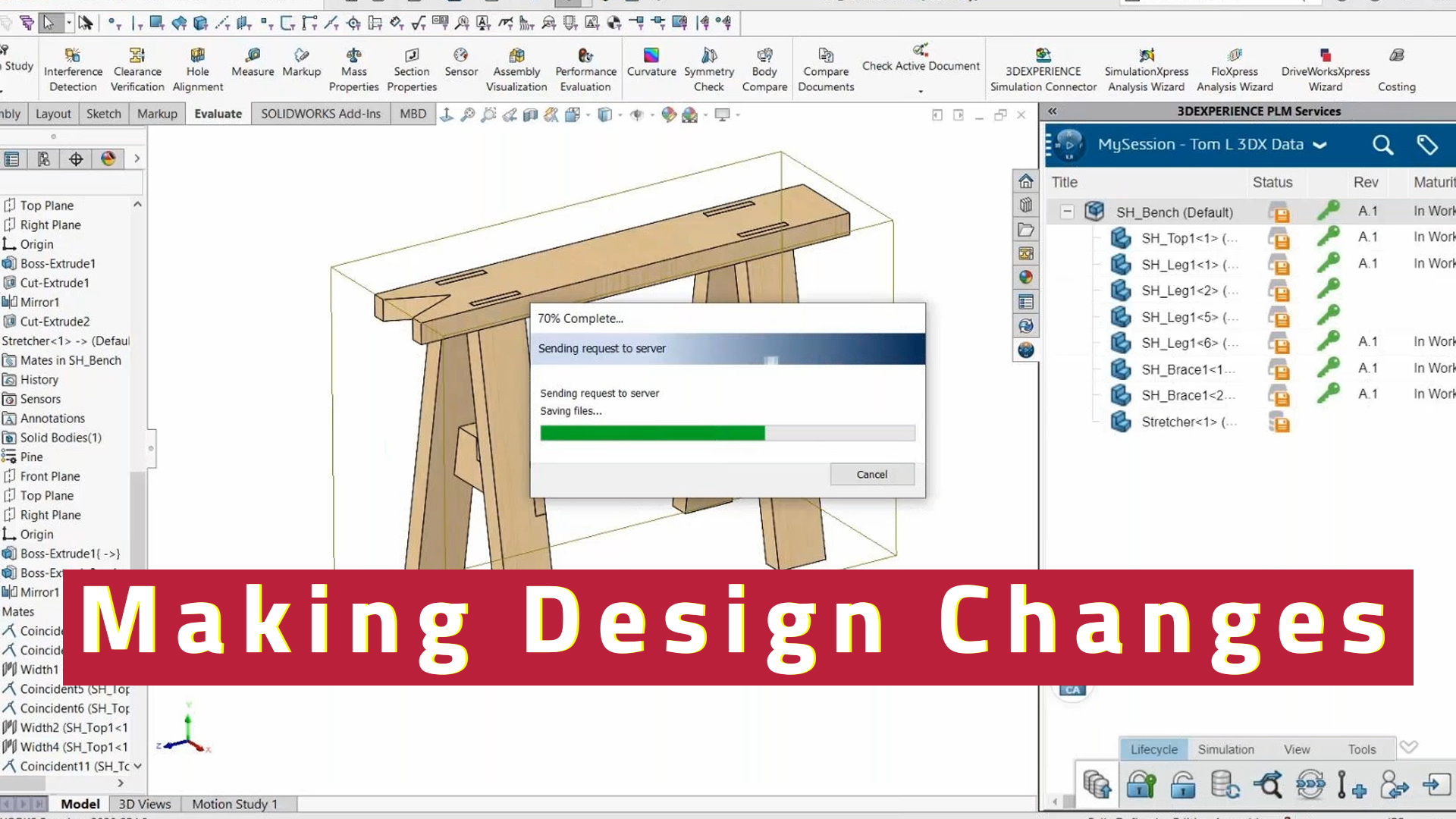Cancel the save progress dialog
The height and width of the screenshot is (819, 1456).
click(871, 475)
